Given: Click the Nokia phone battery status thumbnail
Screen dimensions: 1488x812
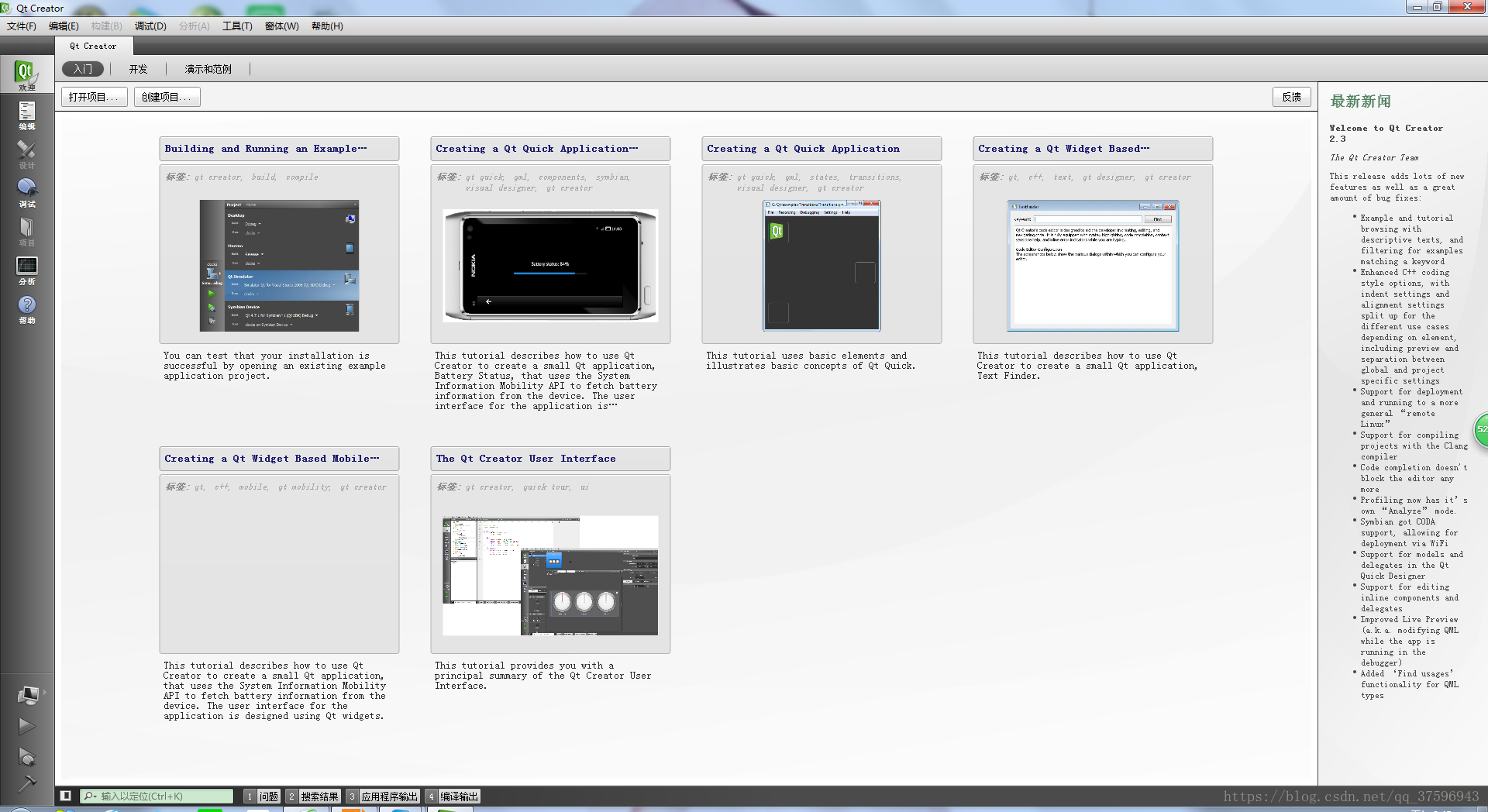Looking at the screenshot, I should (550, 266).
